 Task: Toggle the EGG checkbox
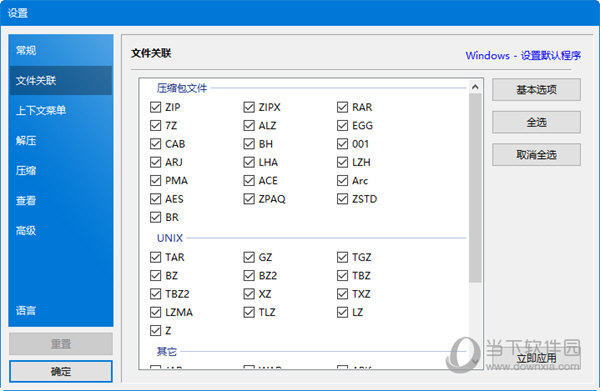click(342, 125)
